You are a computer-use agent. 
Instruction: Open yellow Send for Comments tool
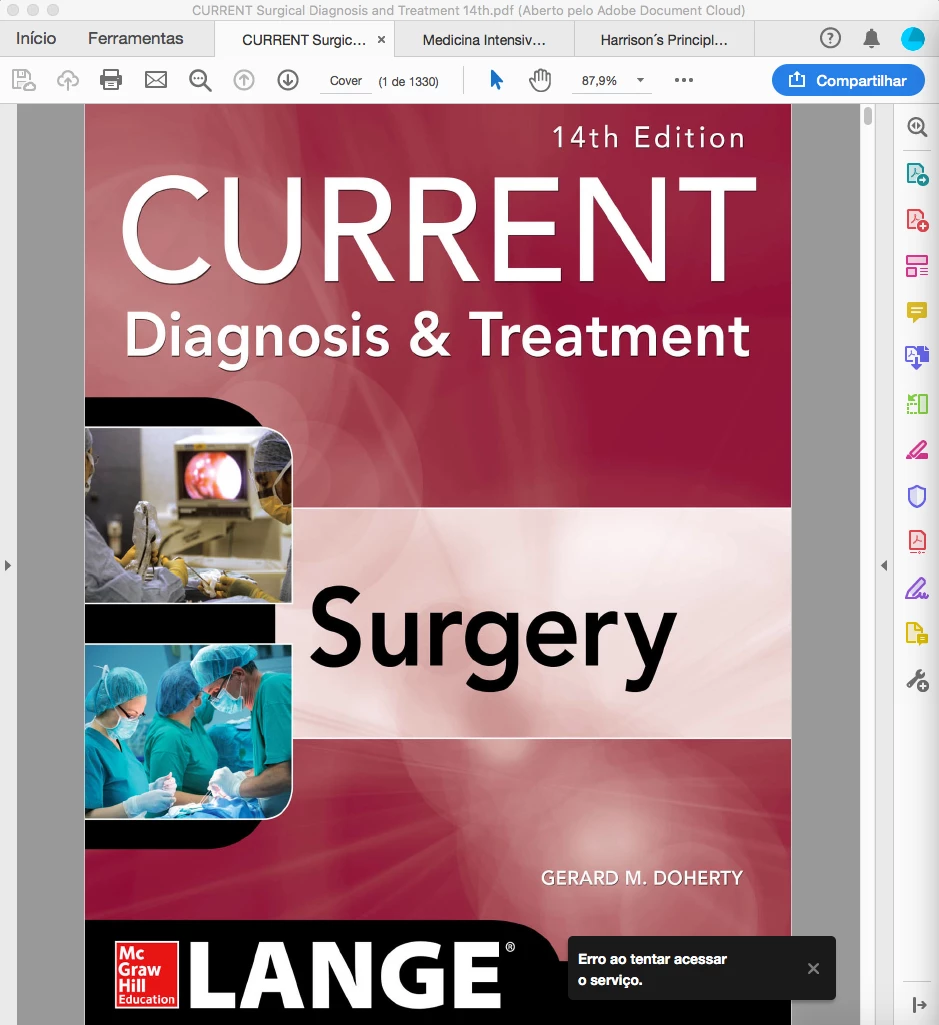coord(917,634)
